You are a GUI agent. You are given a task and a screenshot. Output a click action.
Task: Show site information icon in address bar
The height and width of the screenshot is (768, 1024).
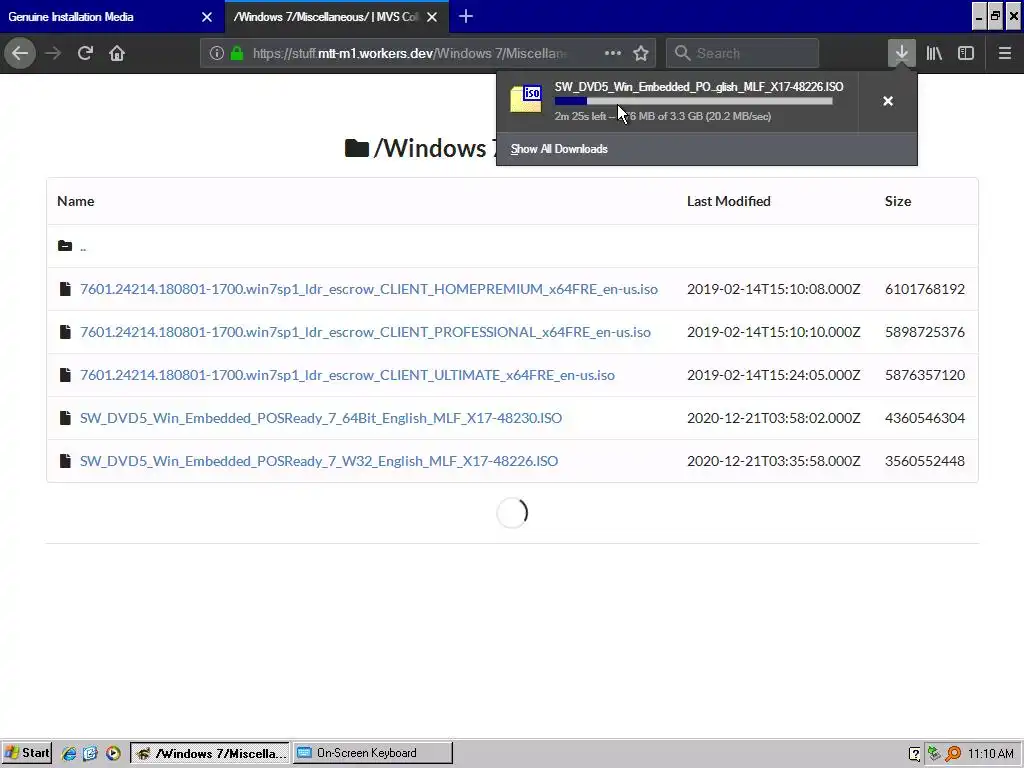[x=217, y=53]
